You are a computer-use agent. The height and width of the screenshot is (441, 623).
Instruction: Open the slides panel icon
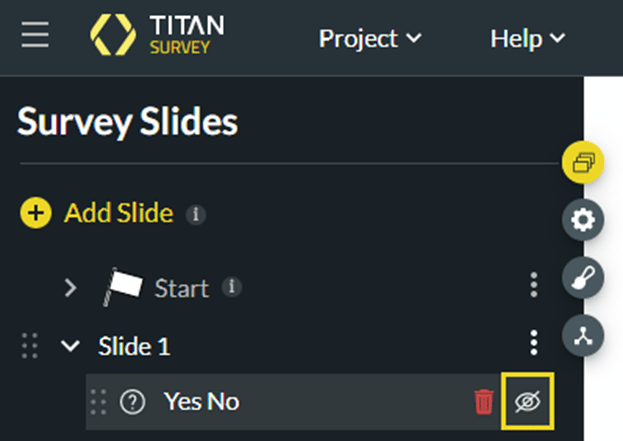pyautogui.click(x=583, y=160)
